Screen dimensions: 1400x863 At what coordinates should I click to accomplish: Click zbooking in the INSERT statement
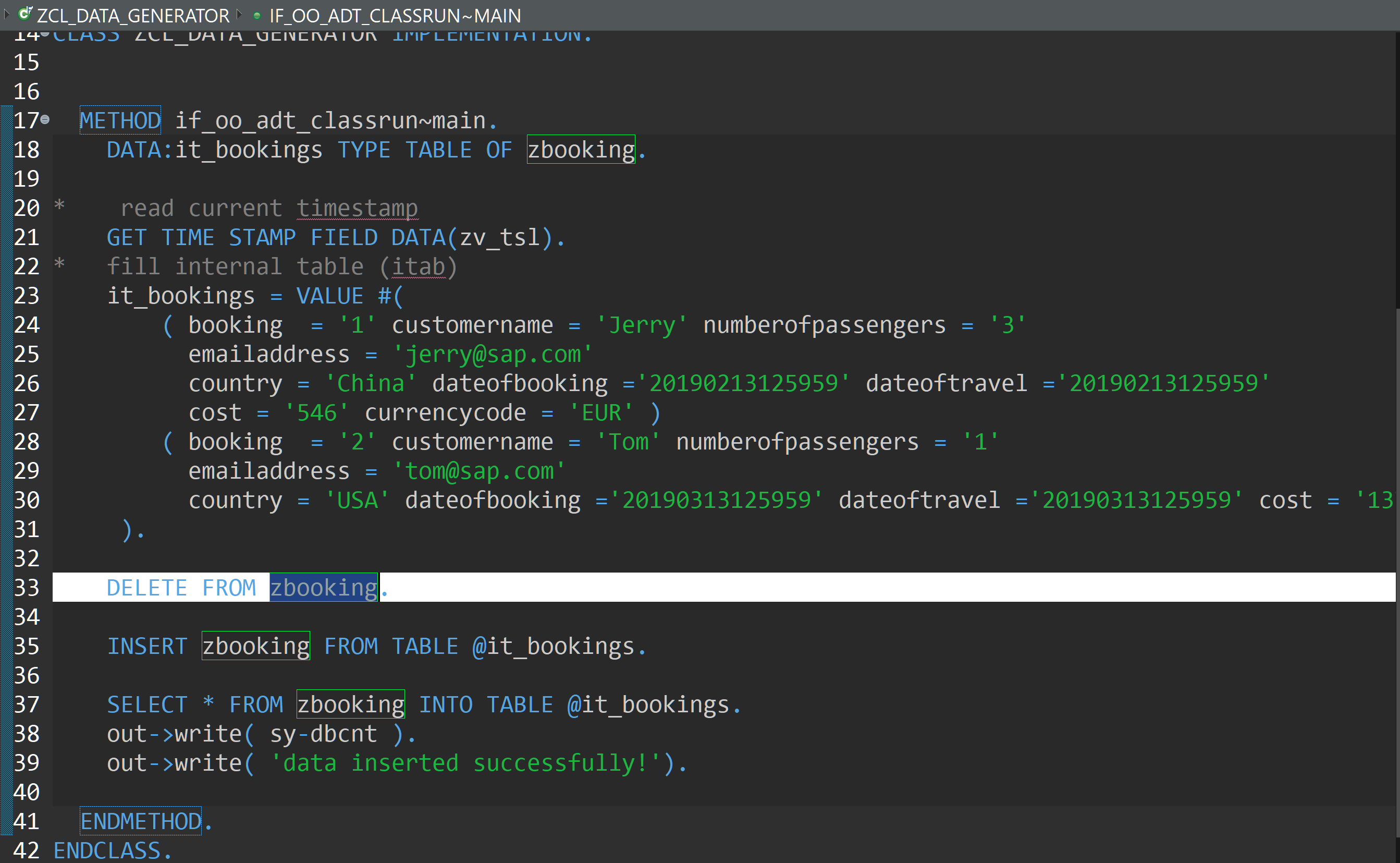coord(255,646)
